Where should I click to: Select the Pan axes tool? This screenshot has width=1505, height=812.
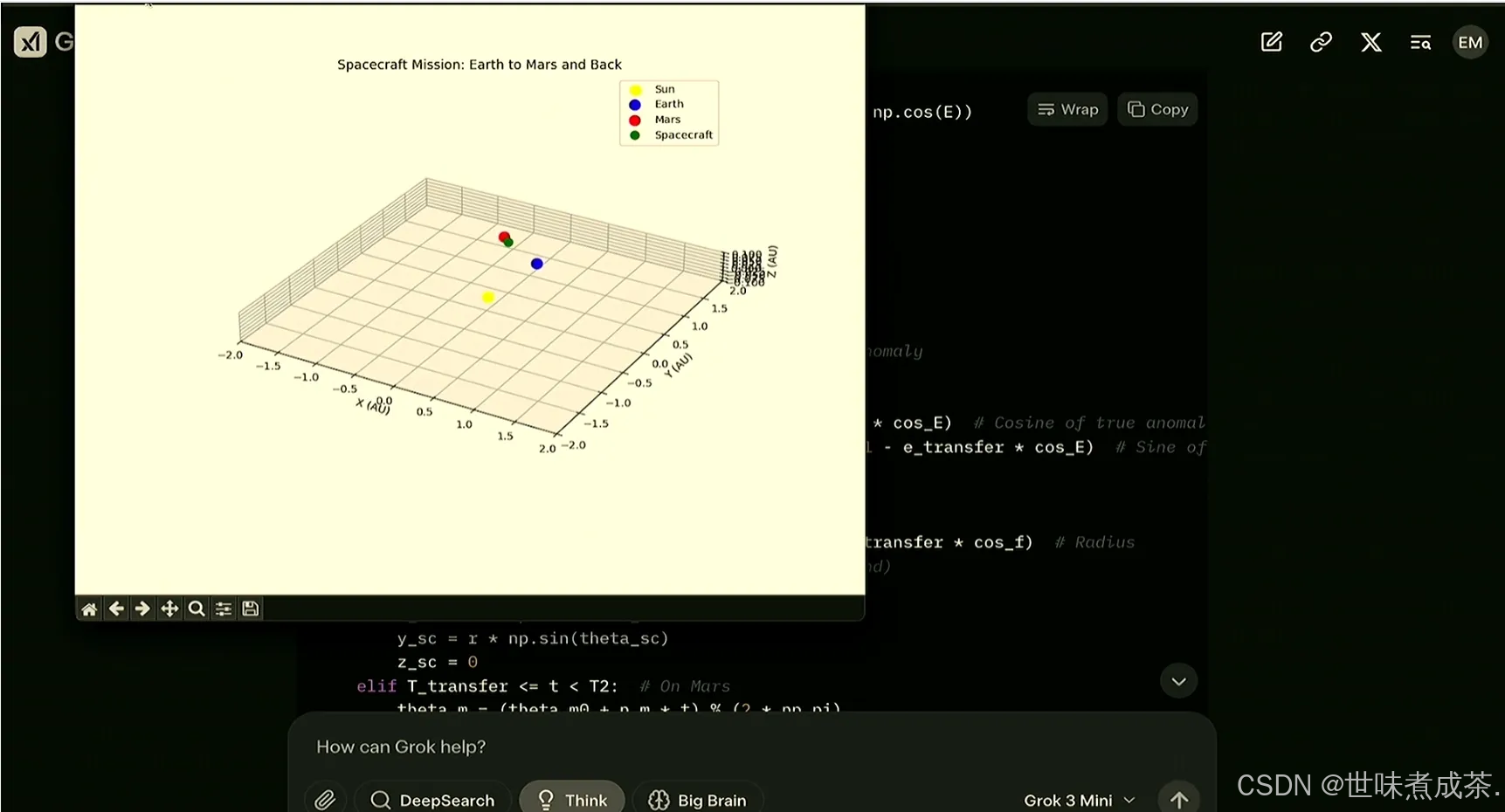point(169,609)
